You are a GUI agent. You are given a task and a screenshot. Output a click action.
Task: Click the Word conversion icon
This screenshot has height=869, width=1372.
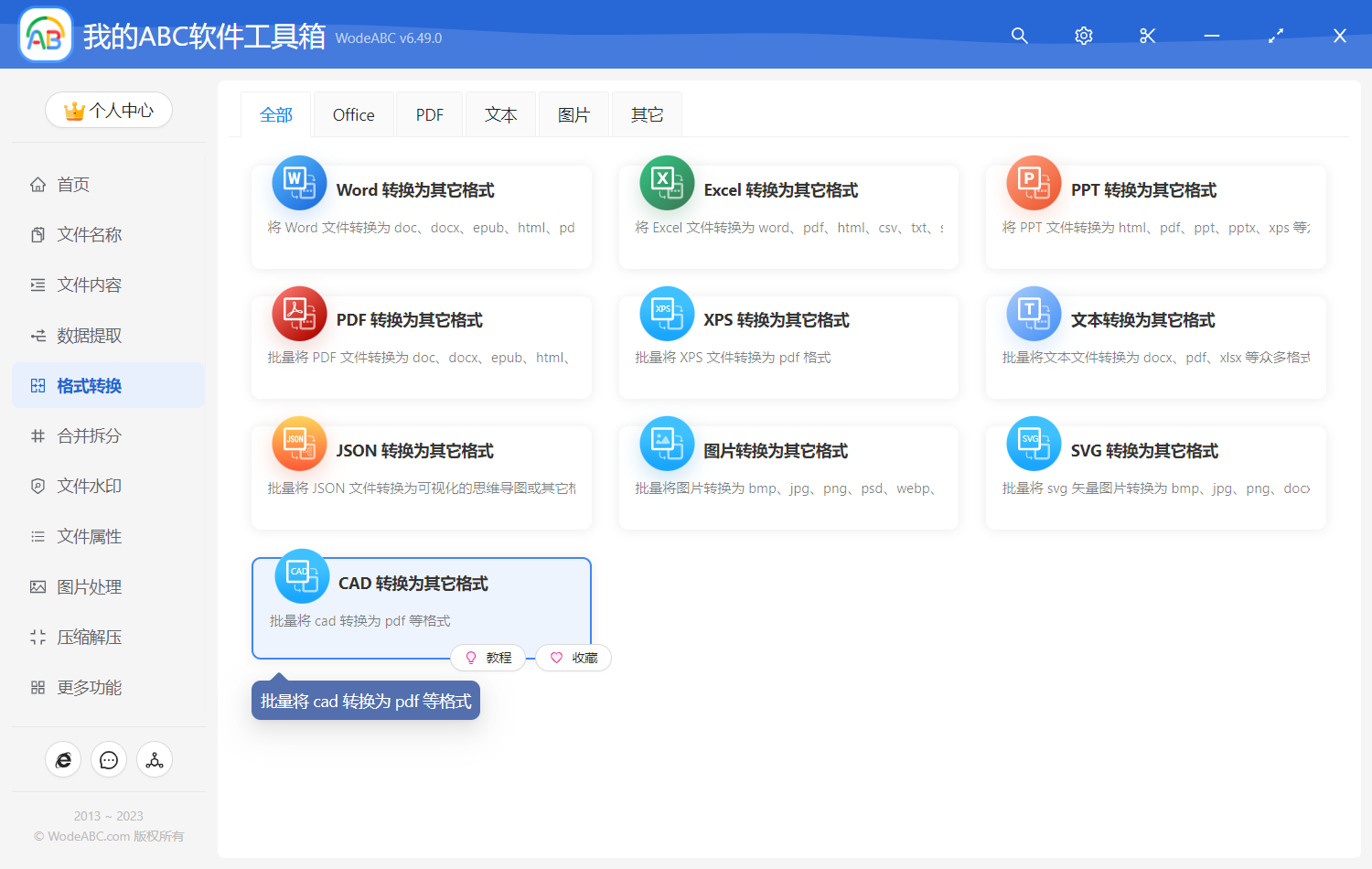[x=299, y=183]
